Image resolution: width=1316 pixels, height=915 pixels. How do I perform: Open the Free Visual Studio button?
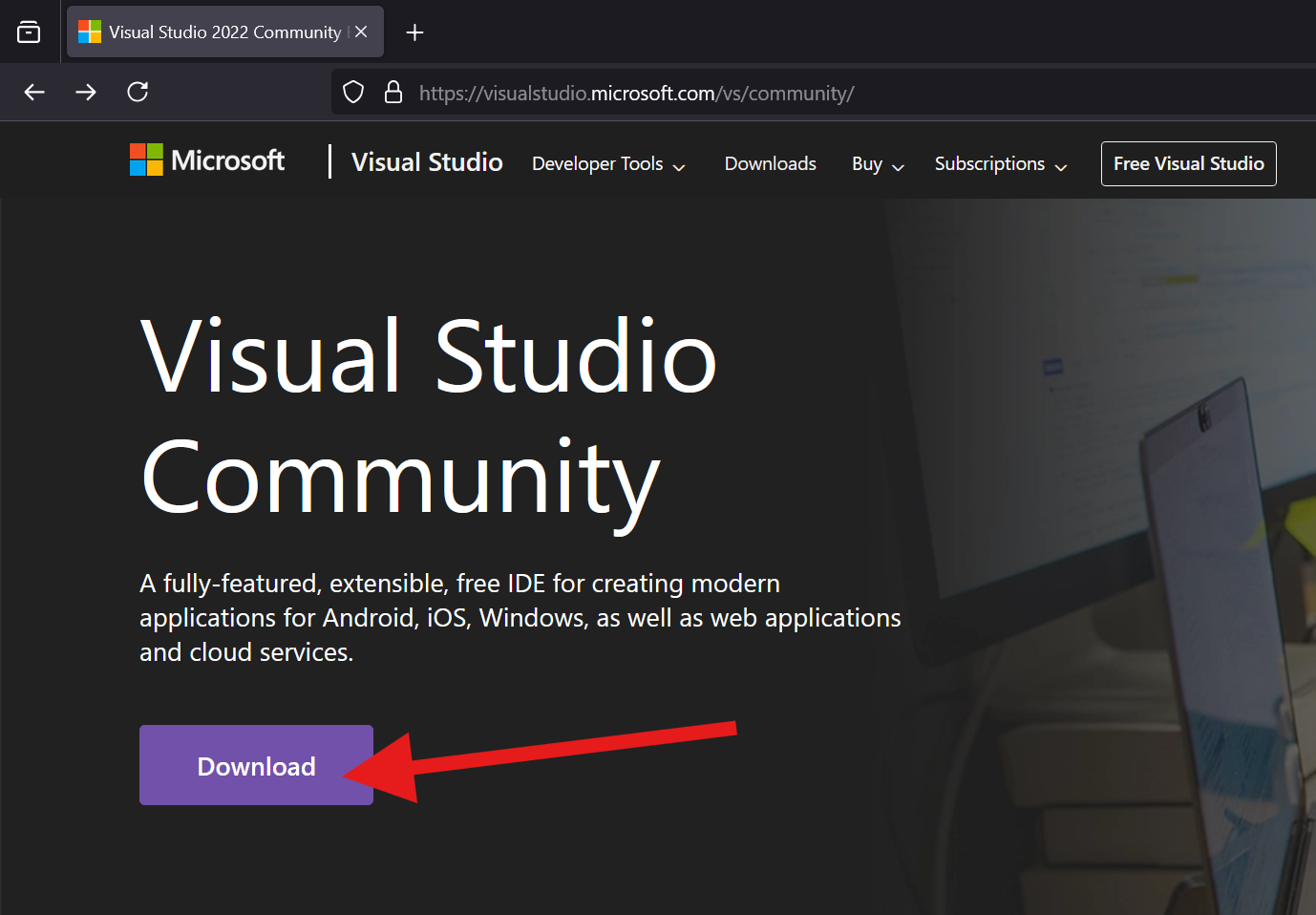tap(1188, 163)
